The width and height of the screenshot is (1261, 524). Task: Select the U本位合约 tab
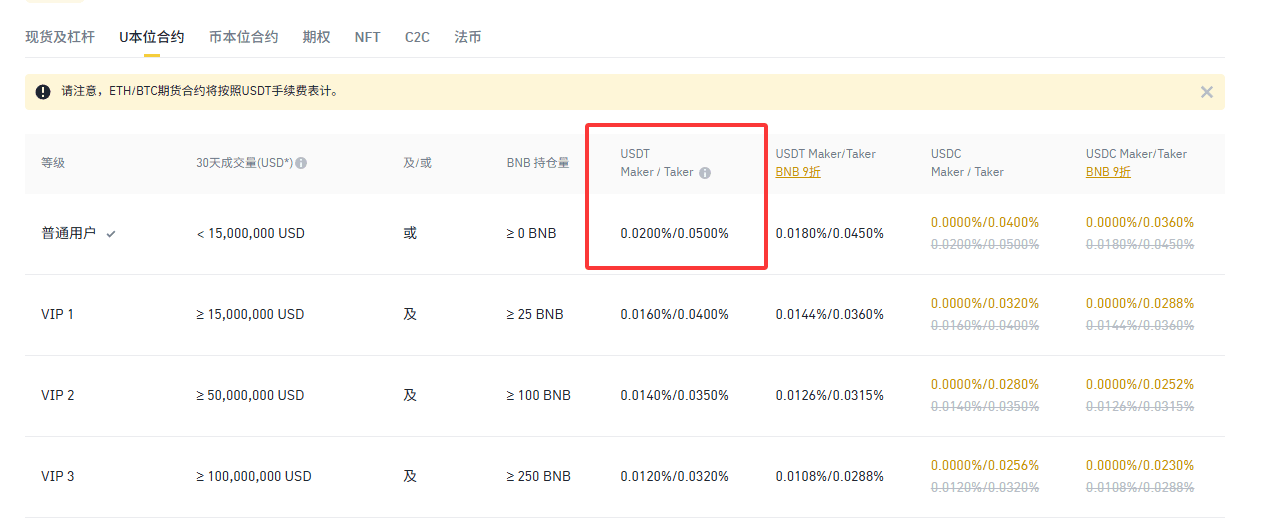[x=152, y=37]
